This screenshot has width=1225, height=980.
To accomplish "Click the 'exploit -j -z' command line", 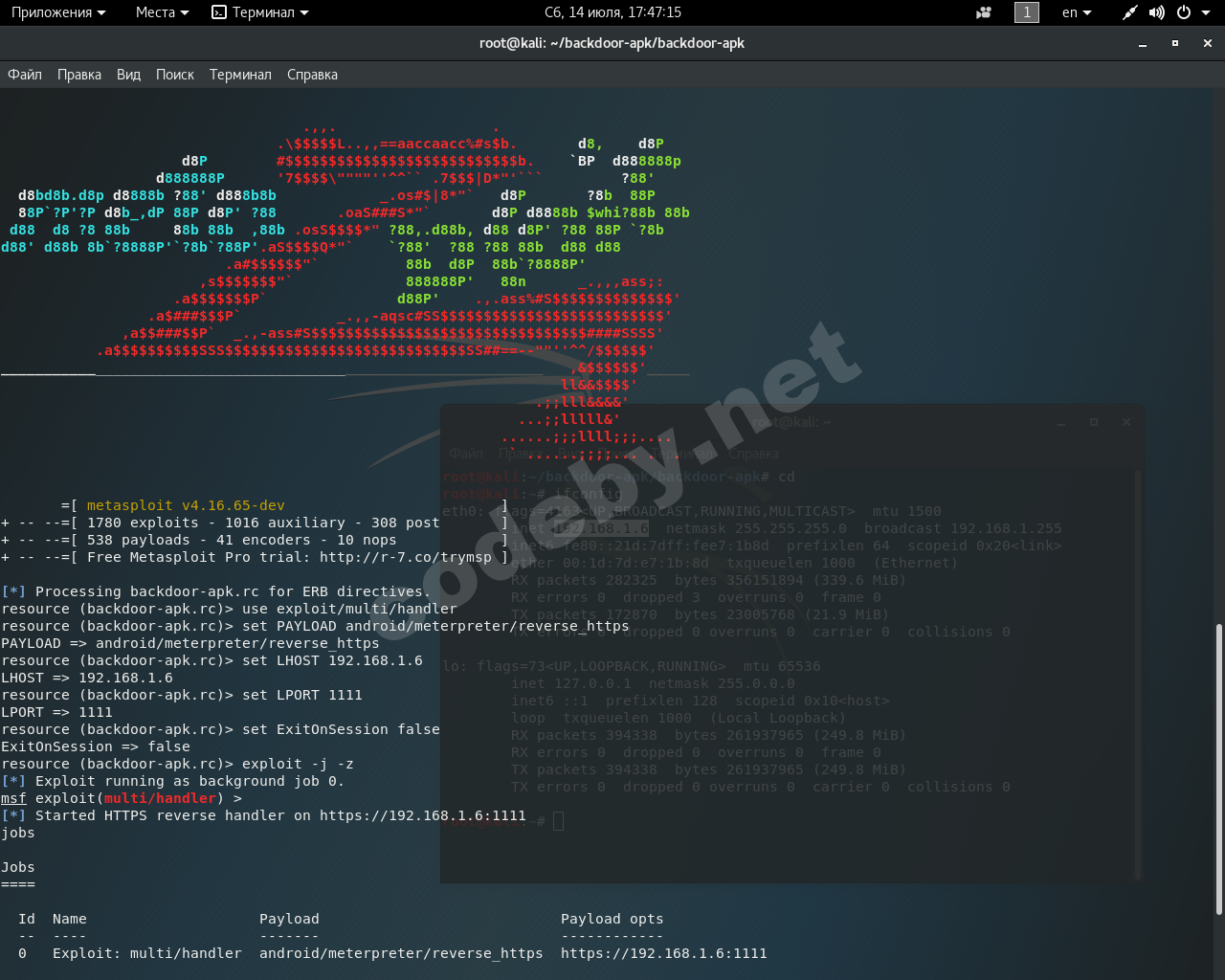I will (x=177, y=764).
